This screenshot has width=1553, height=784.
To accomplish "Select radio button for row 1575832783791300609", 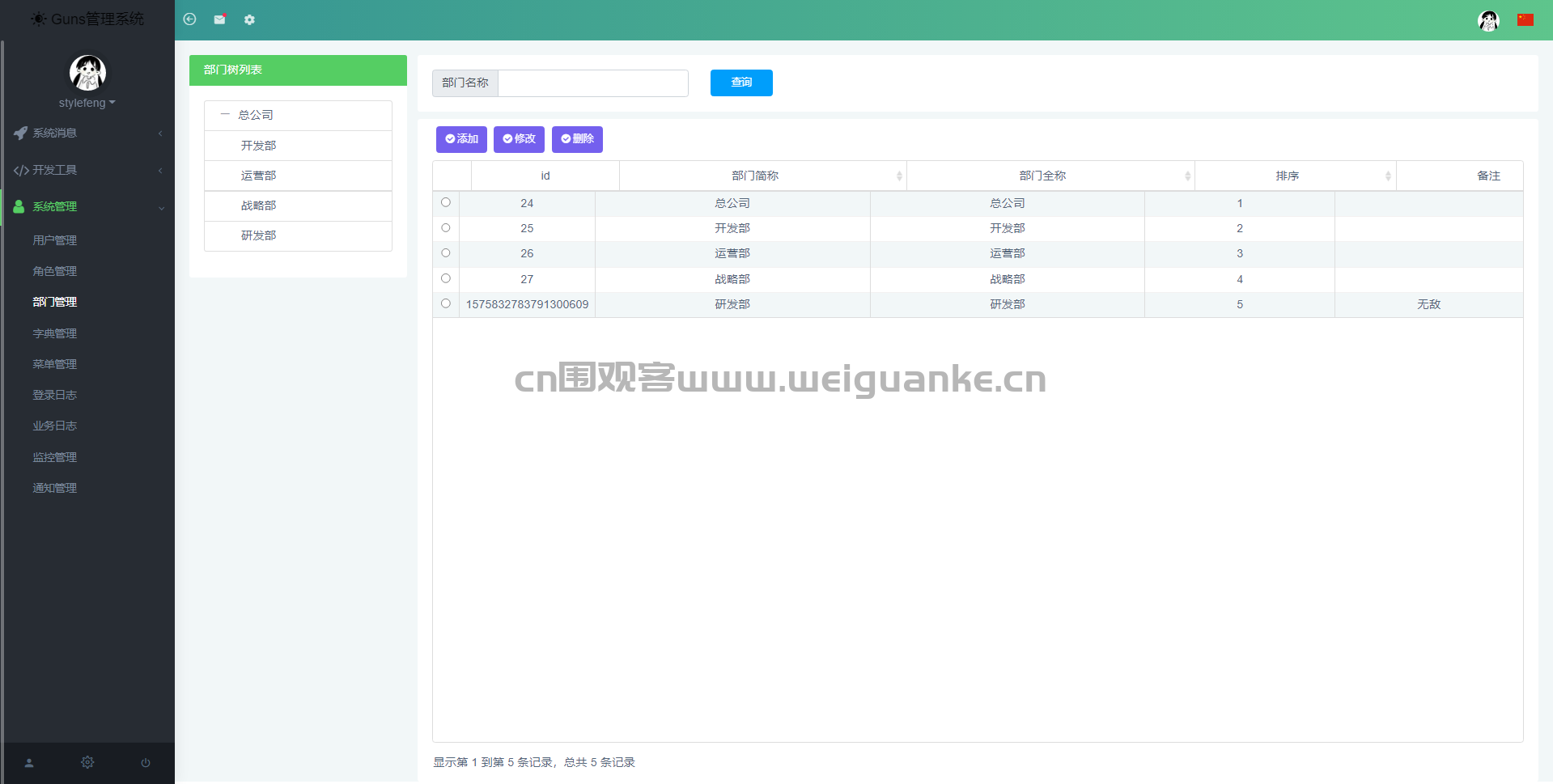I will click(446, 303).
